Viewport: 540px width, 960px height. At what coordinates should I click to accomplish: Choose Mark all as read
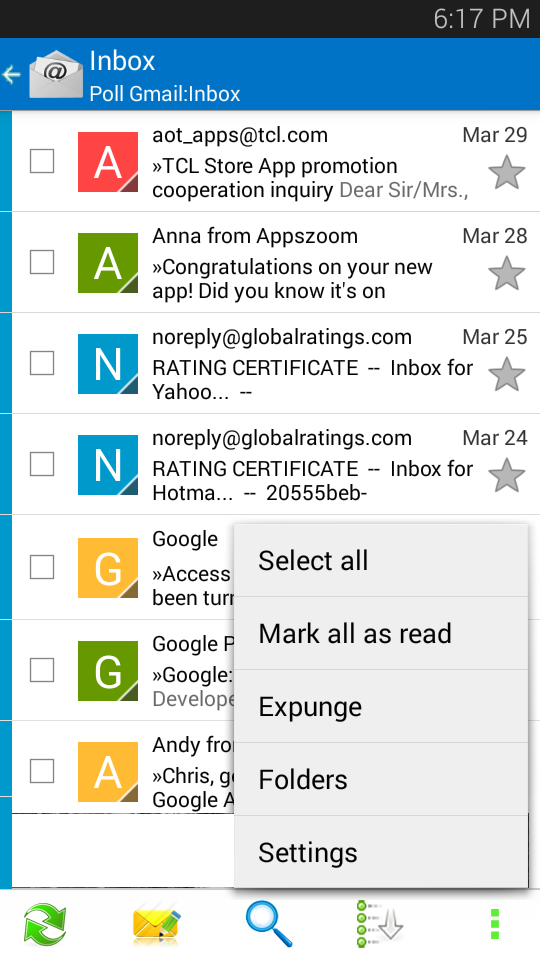click(x=381, y=633)
